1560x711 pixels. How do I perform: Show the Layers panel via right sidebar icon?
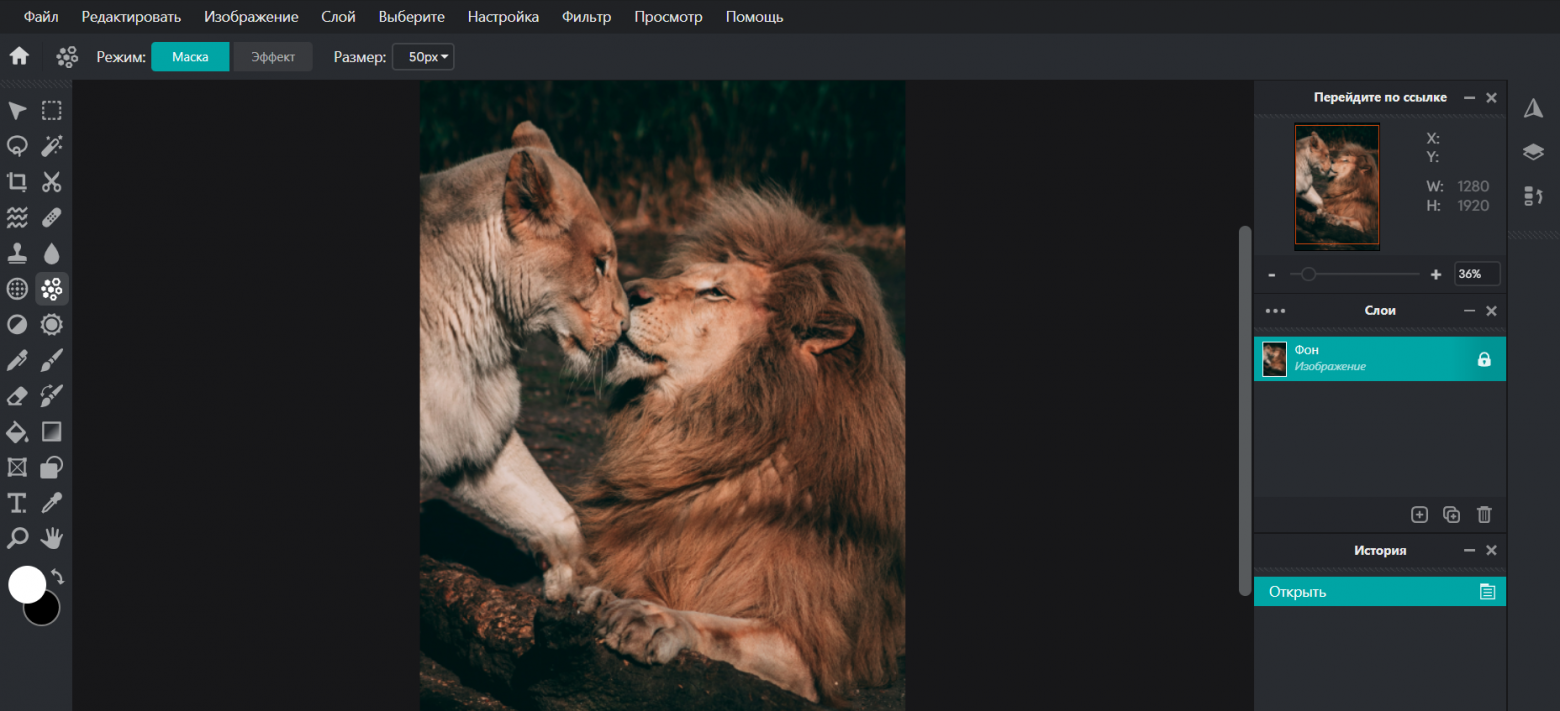click(1533, 152)
